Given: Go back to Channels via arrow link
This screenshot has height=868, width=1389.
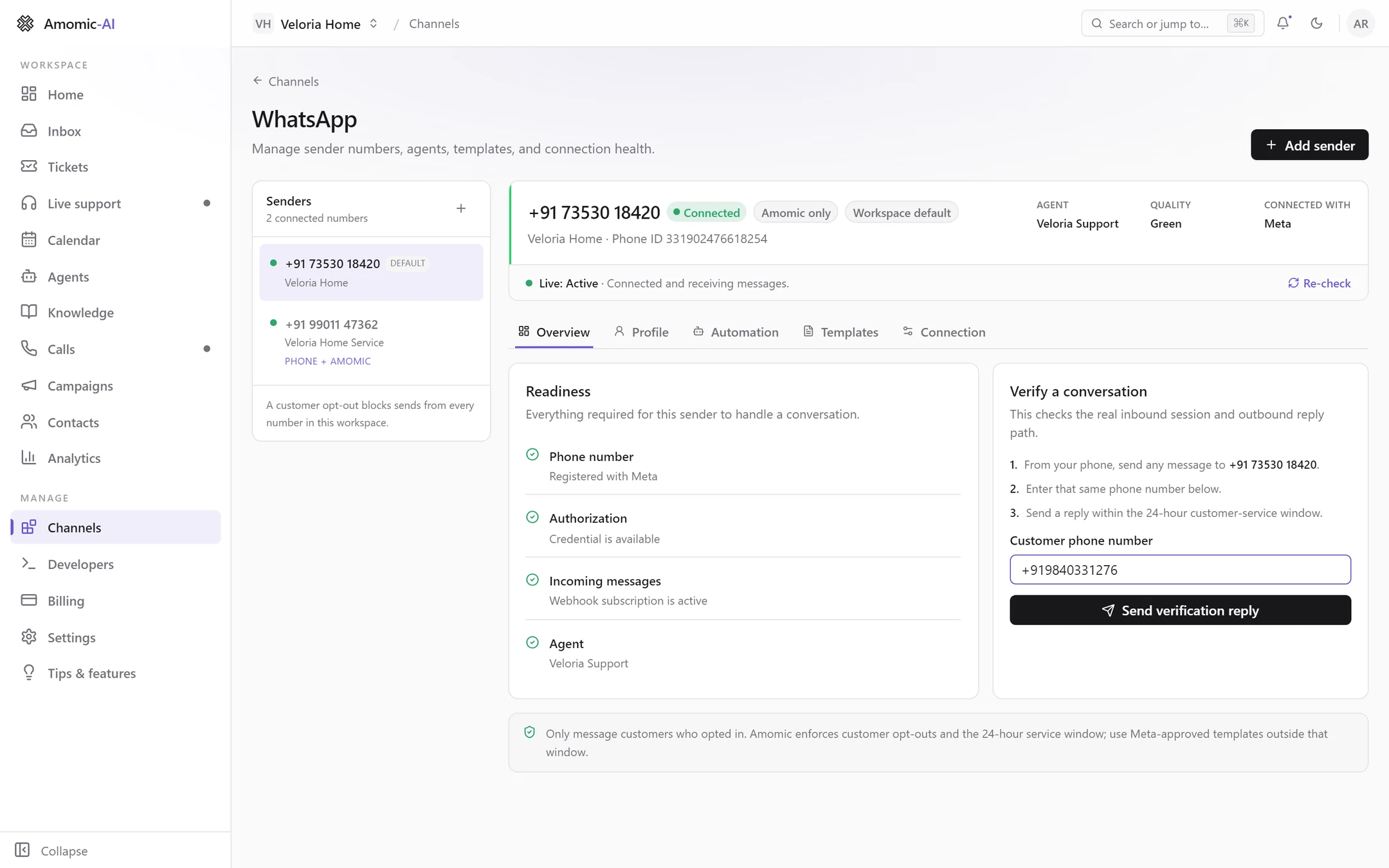Looking at the screenshot, I should click(x=286, y=81).
